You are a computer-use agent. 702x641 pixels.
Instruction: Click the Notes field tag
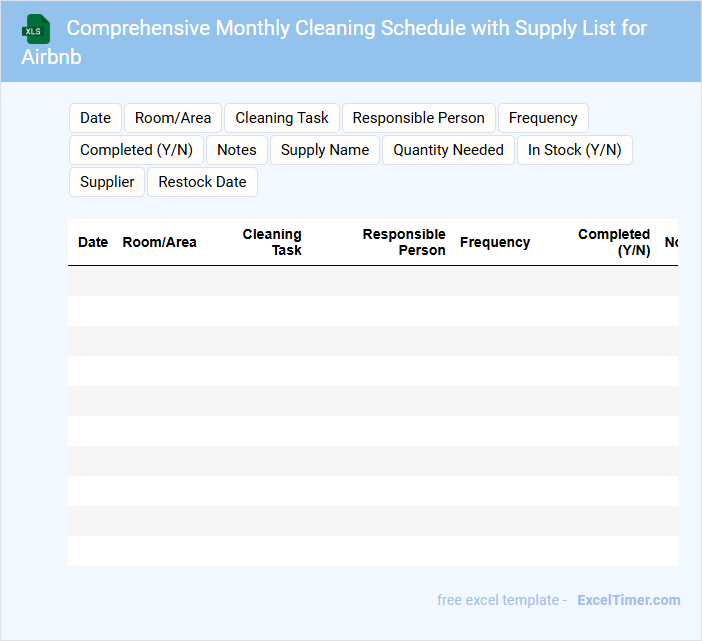tap(237, 150)
